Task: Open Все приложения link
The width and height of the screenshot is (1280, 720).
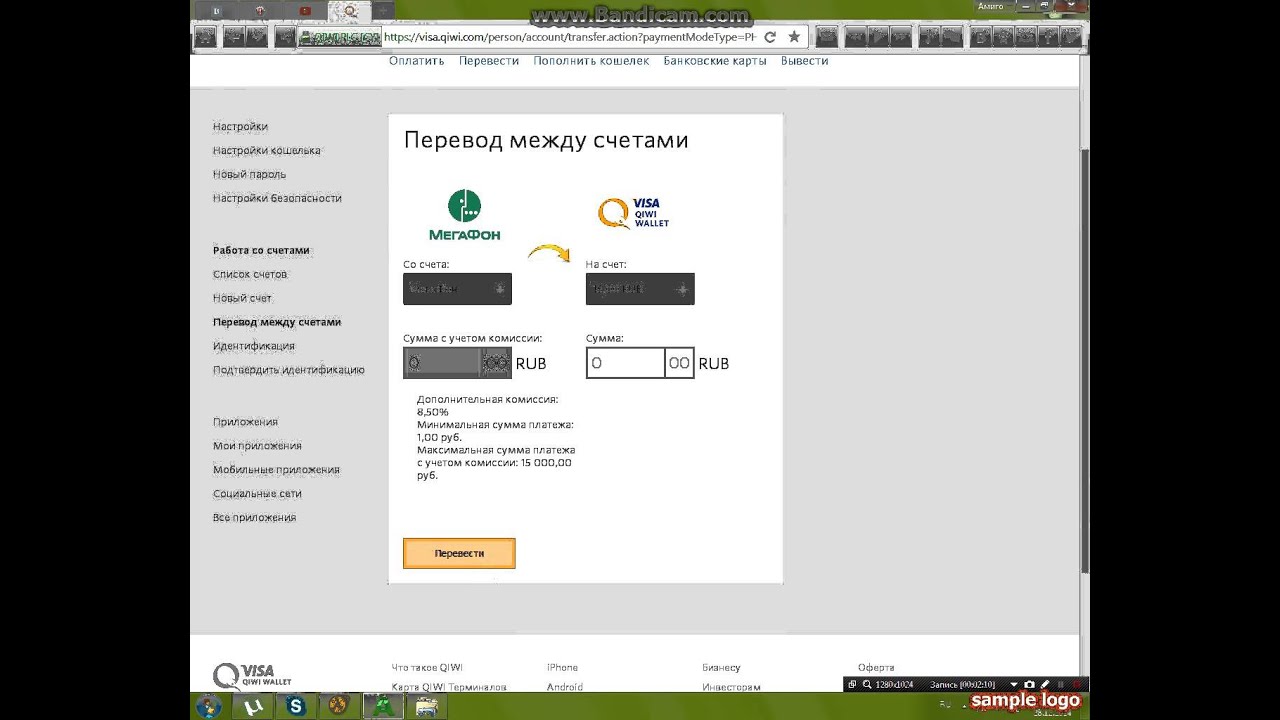Action: click(x=254, y=519)
